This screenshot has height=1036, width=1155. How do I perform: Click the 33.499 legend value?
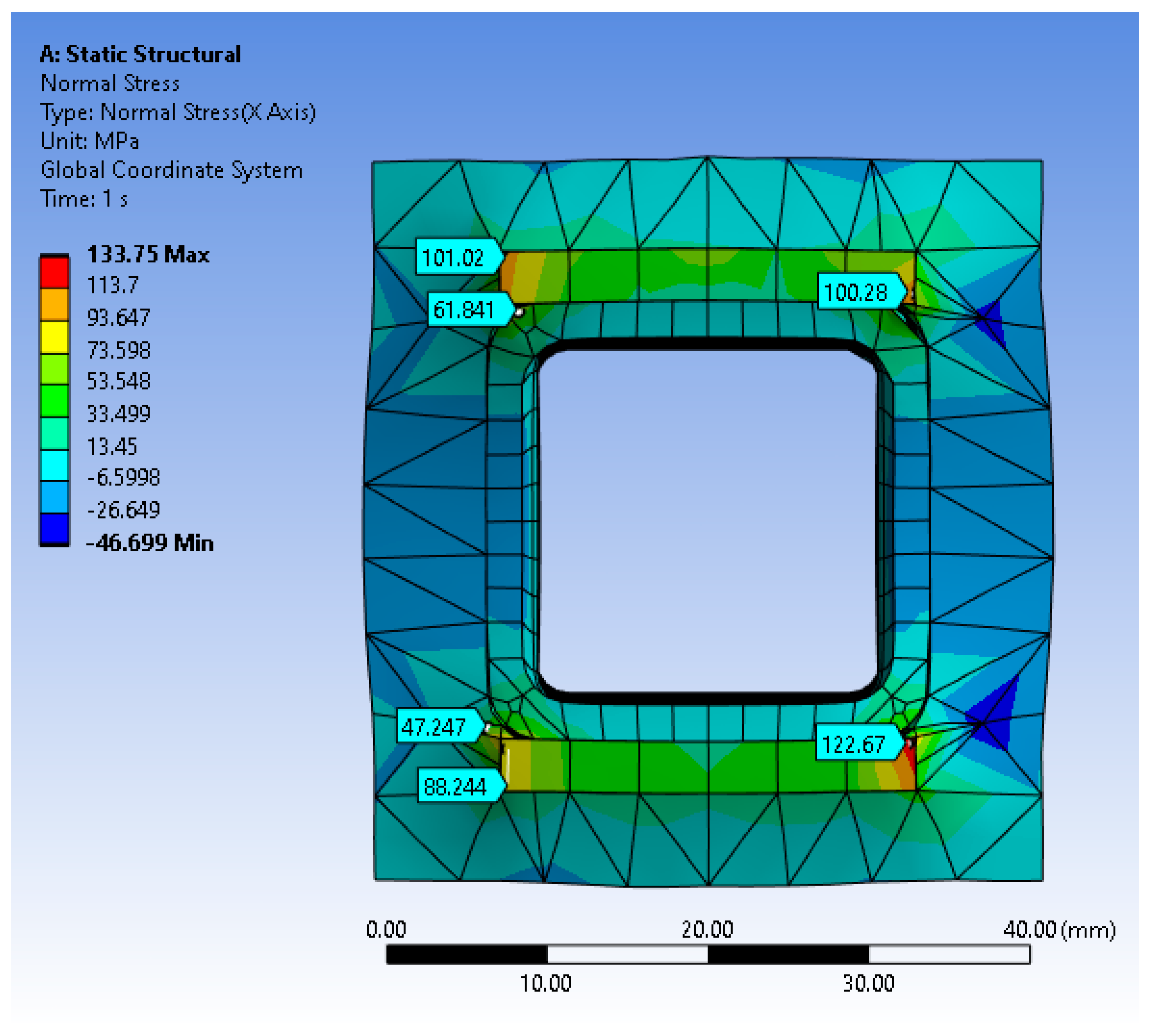click(118, 413)
